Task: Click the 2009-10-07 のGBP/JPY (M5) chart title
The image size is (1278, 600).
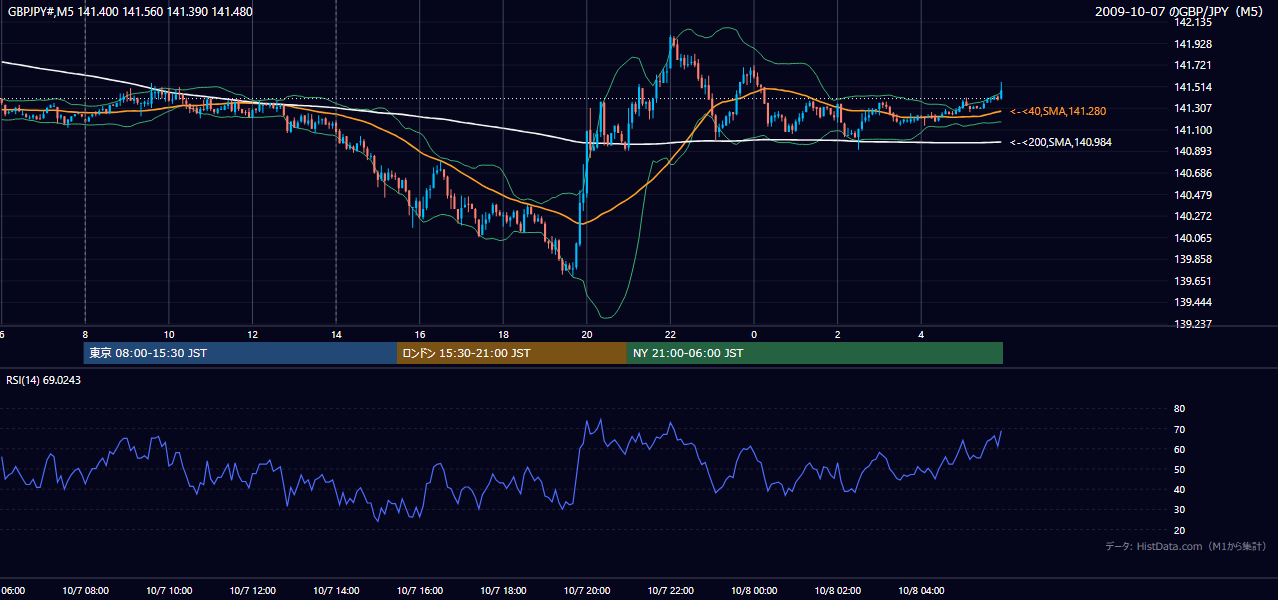Action: (1181, 11)
